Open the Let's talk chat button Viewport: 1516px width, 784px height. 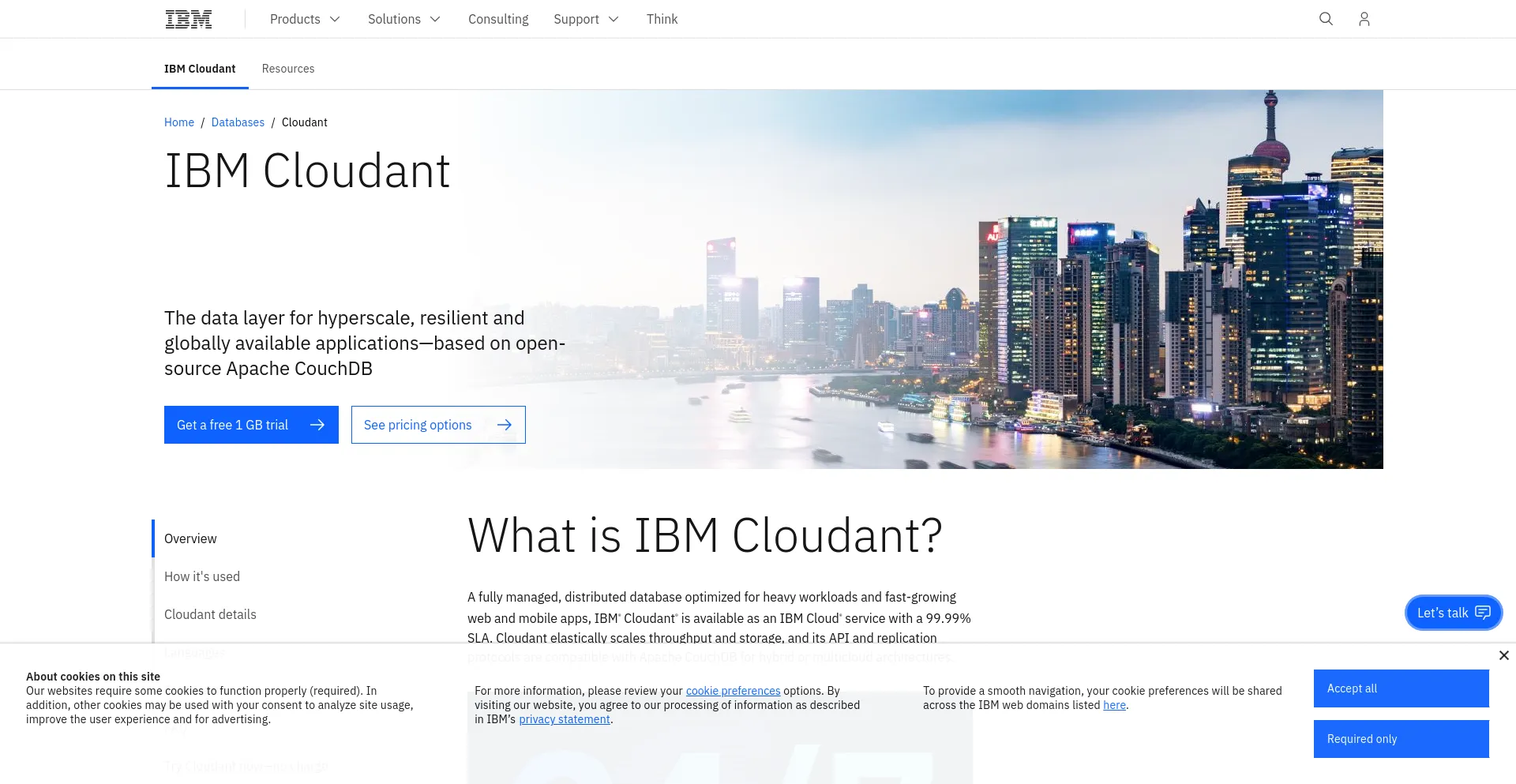point(1454,613)
